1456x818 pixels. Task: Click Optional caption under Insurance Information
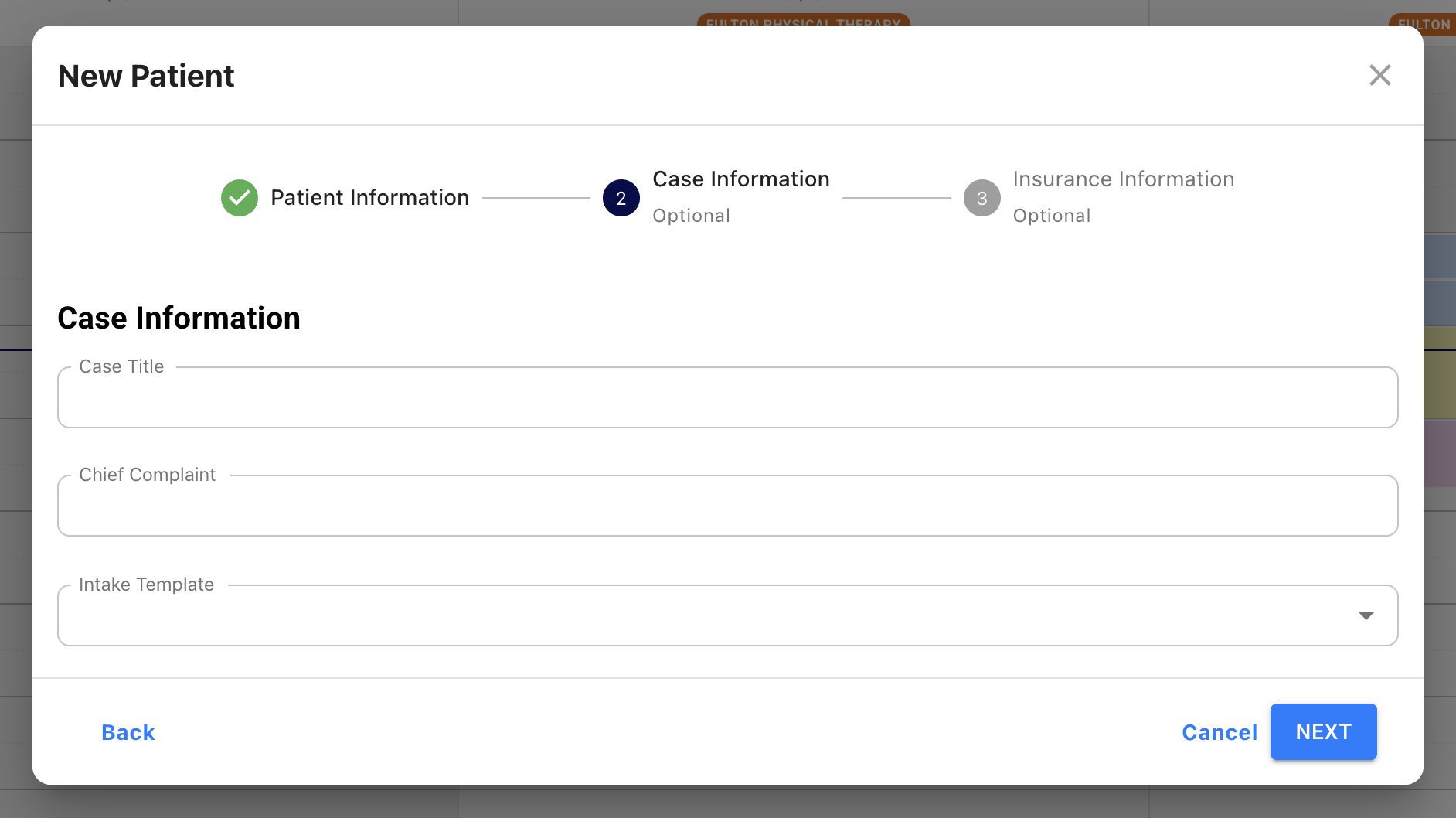(1052, 216)
